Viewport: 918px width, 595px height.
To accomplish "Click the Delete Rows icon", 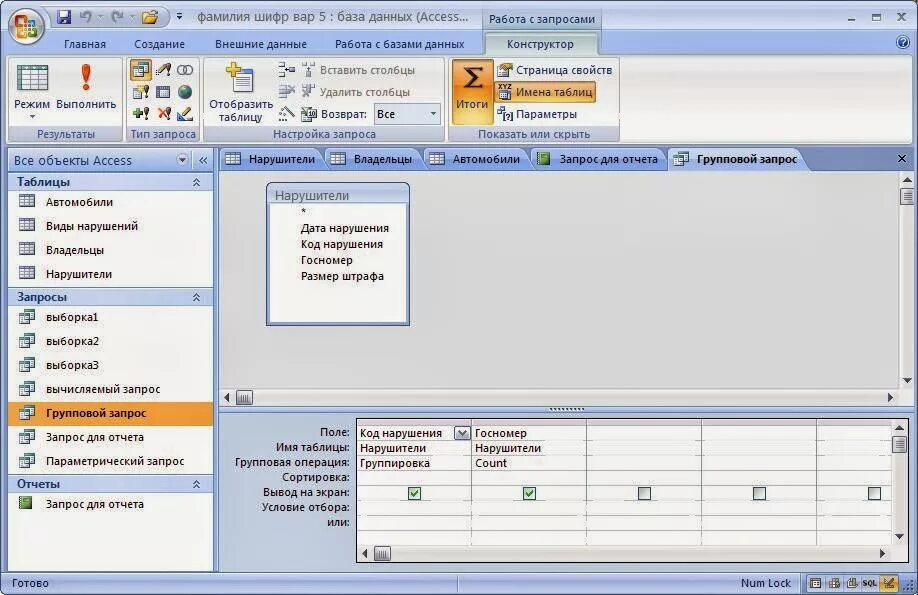I will point(286,91).
